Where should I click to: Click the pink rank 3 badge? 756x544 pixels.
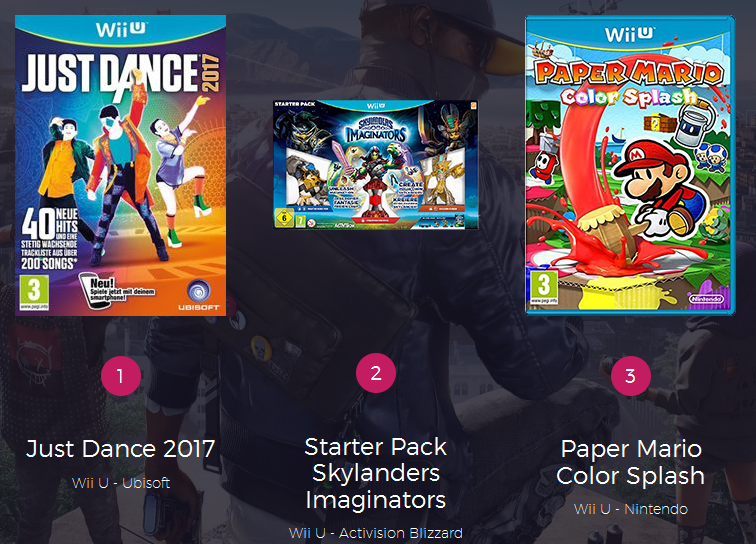tap(630, 376)
